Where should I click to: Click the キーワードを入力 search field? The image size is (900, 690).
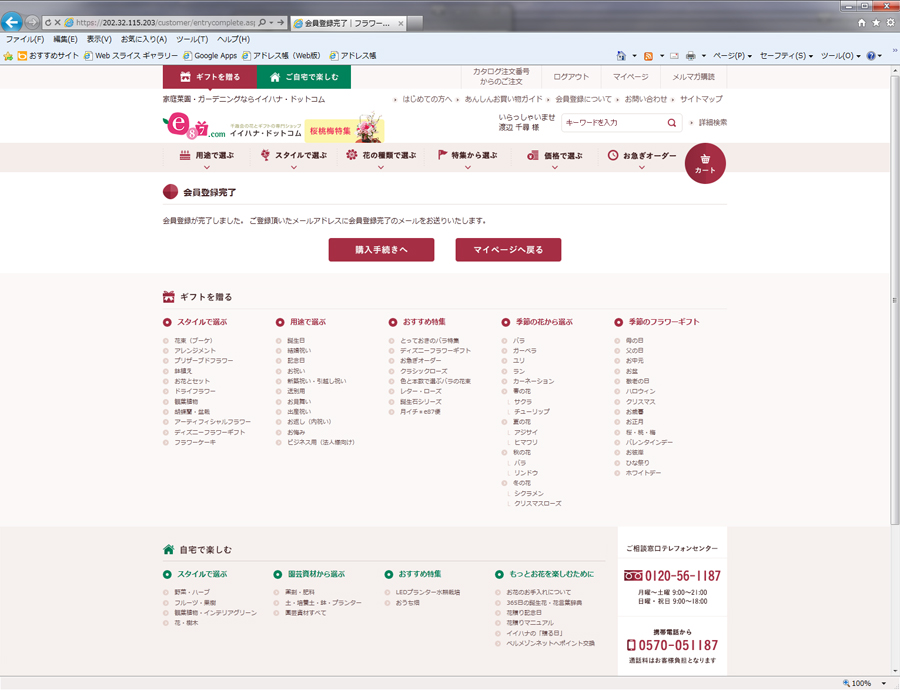[x=612, y=123]
